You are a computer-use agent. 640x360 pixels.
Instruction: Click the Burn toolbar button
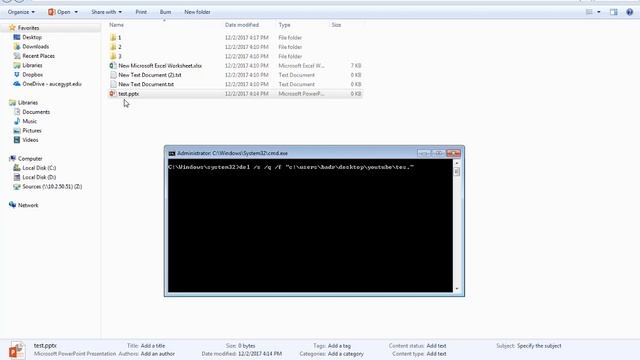(165, 12)
